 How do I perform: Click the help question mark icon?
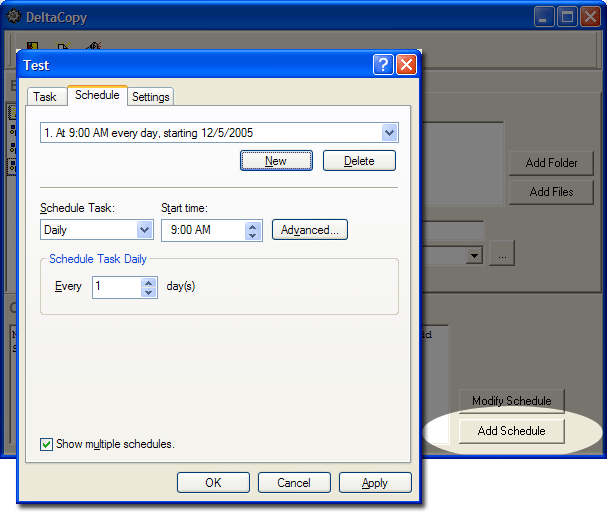[x=383, y=65]
